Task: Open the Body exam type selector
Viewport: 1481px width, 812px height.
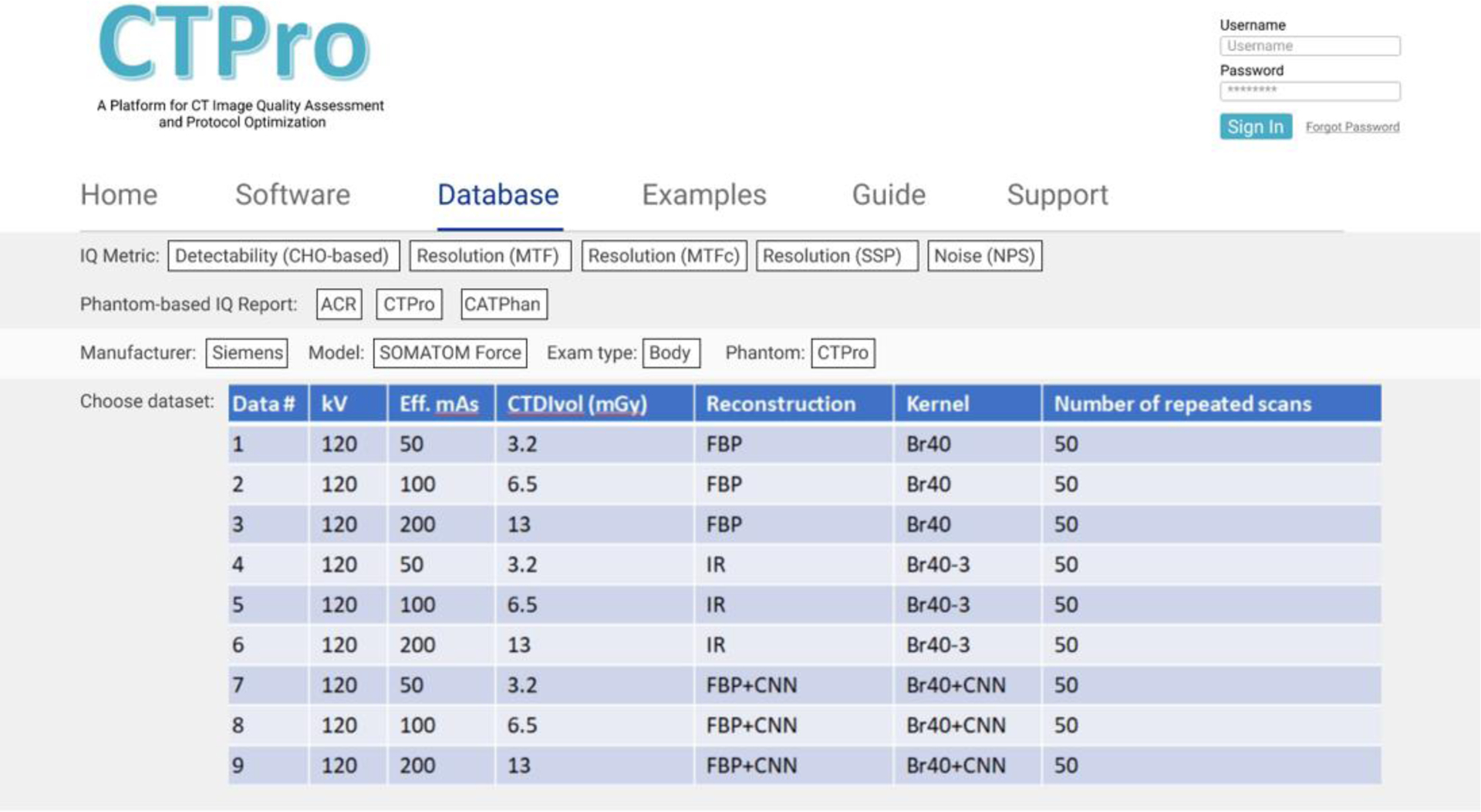Action: point(671,352)
